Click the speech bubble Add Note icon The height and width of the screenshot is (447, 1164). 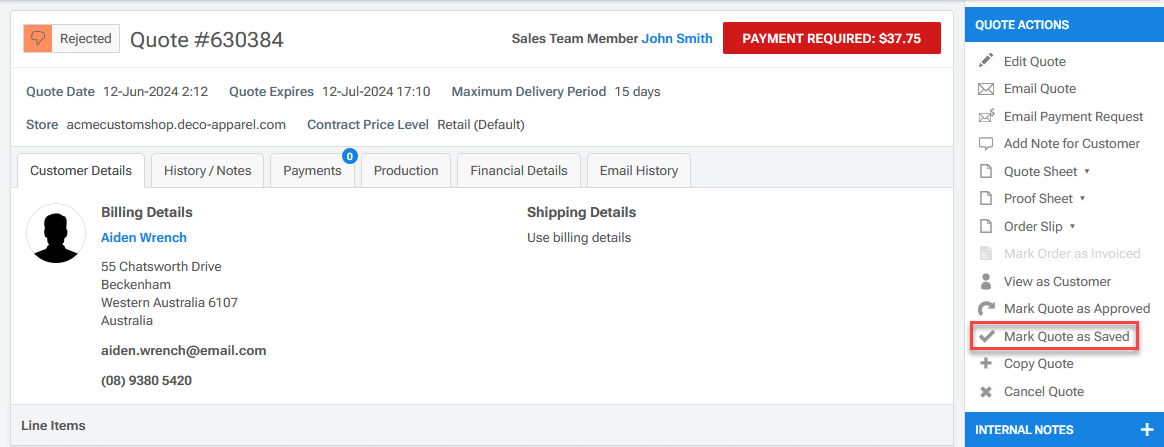986,144
